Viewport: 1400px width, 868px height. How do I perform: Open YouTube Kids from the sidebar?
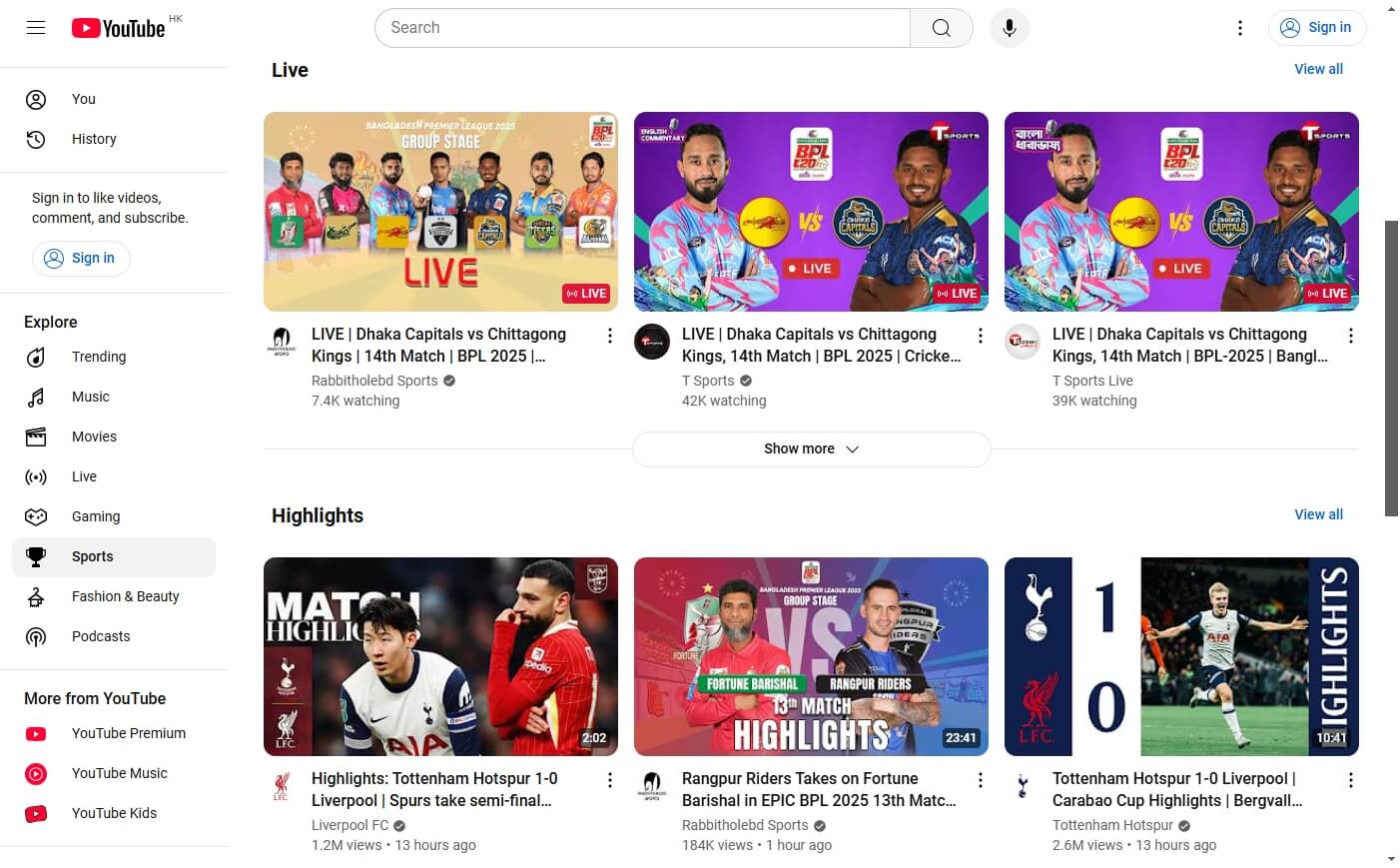pyautogui.click(x=115, y=813)
